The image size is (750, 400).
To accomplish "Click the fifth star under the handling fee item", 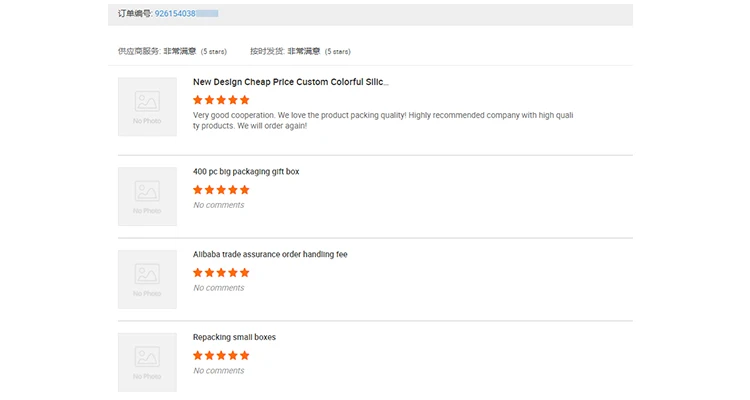I will pyautogui.click(x=245, y=272).
